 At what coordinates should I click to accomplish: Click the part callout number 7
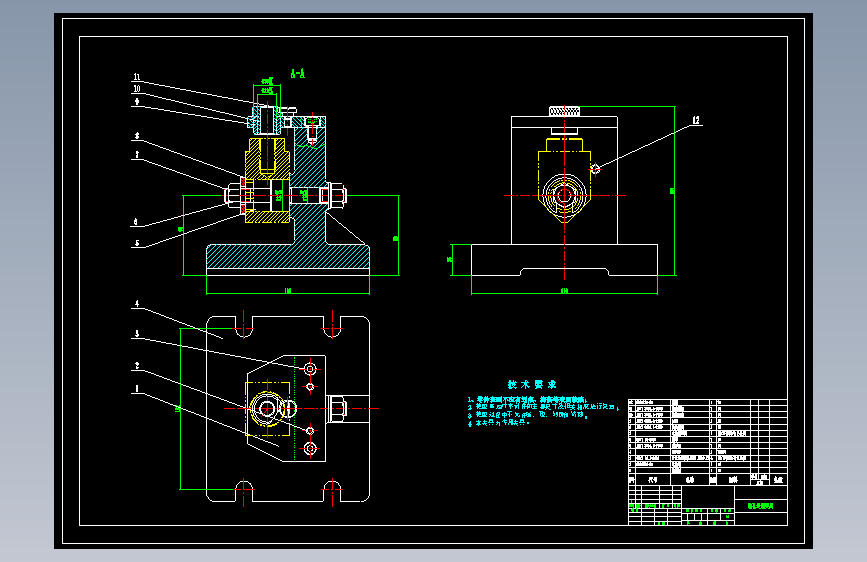click(x=137, y=155)
